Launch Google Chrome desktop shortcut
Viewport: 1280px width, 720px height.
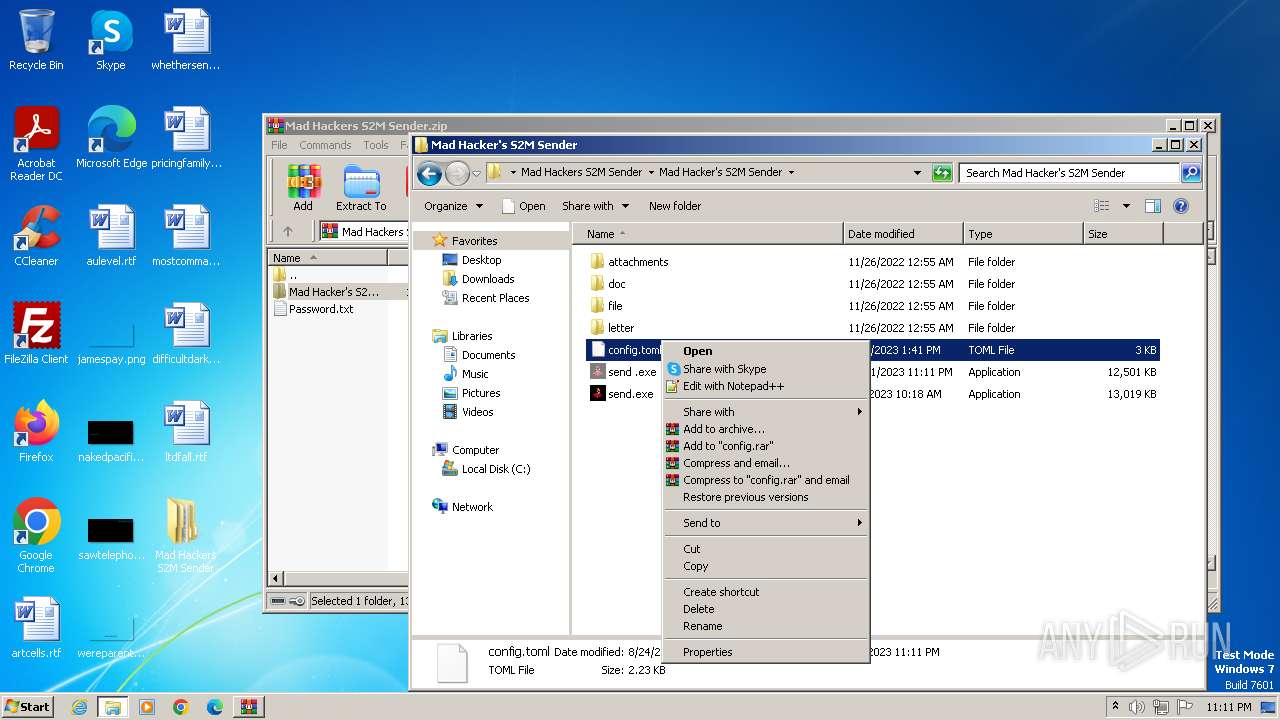tap(36, 536)
